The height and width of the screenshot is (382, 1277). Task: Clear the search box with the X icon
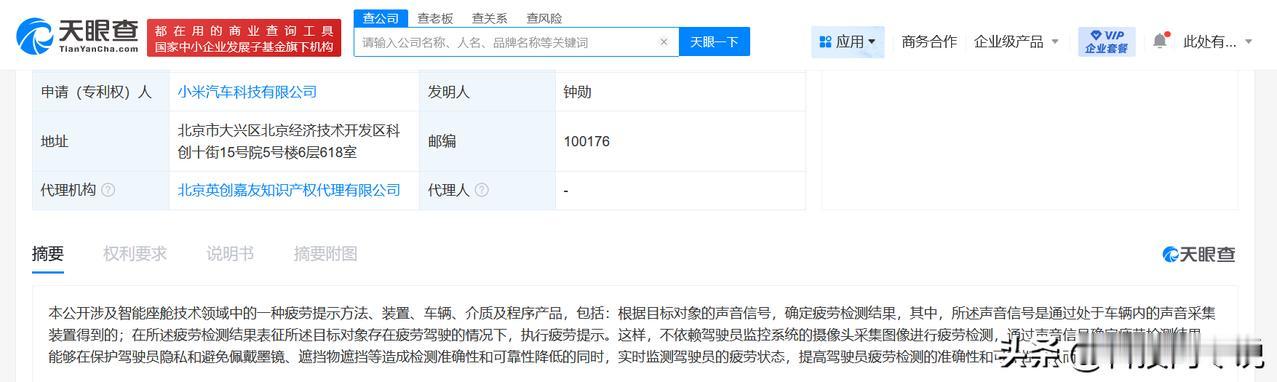[664, 42]
